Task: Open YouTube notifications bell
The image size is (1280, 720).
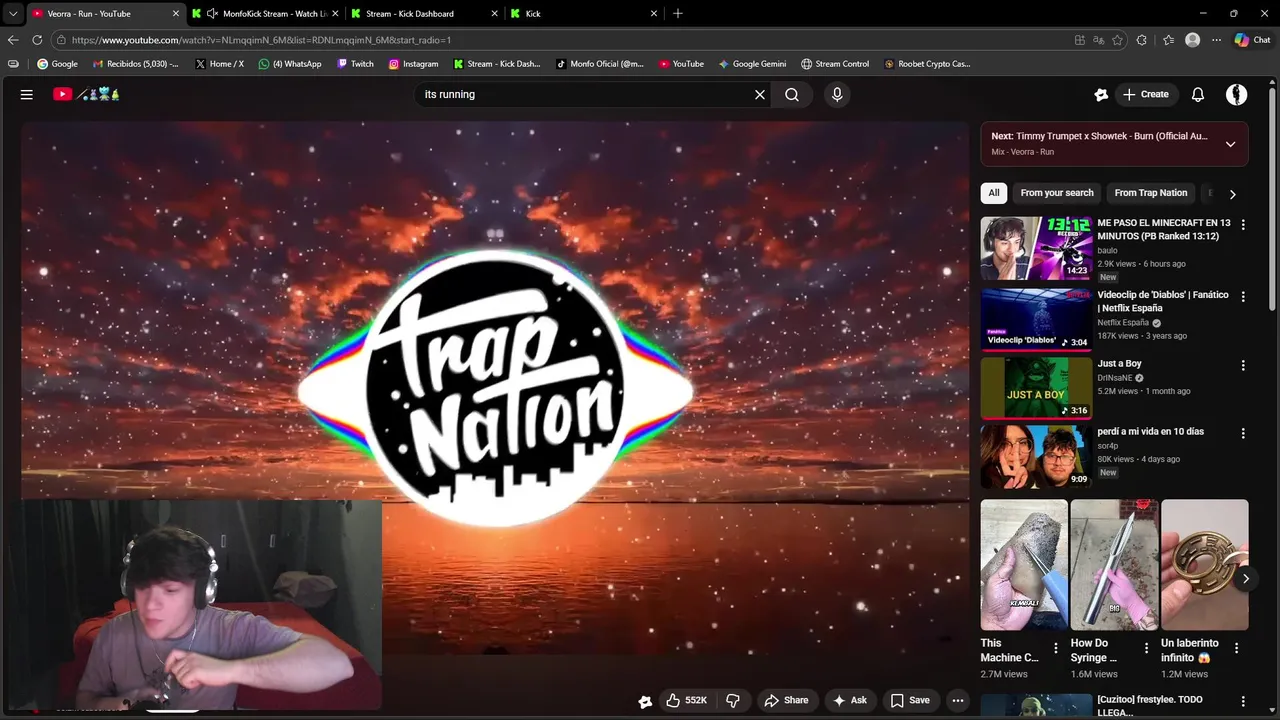Action: point(1198,94)
